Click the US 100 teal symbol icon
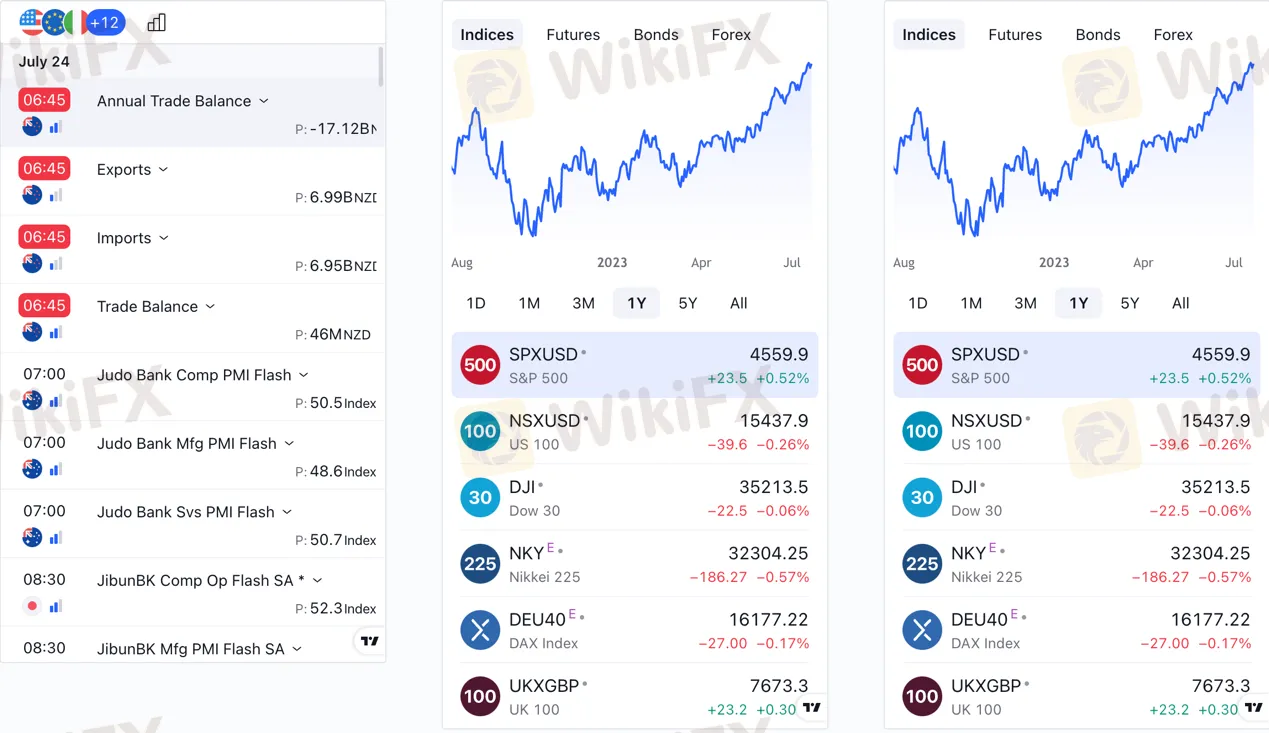Screen dimensions: 1269x733 pos(479,431)
